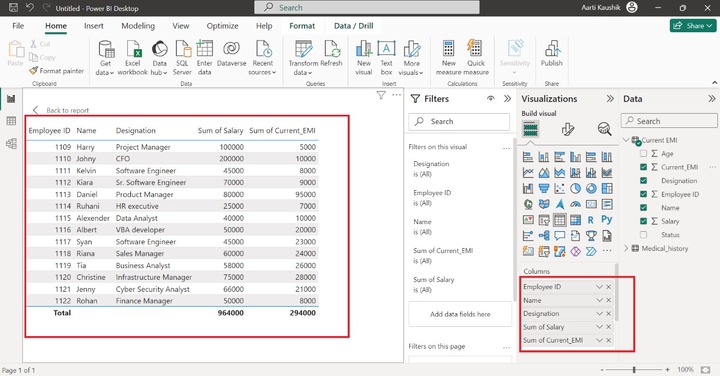Switch to Table view in sidebar
Screen dimensions: 720x376
(11, 121)
